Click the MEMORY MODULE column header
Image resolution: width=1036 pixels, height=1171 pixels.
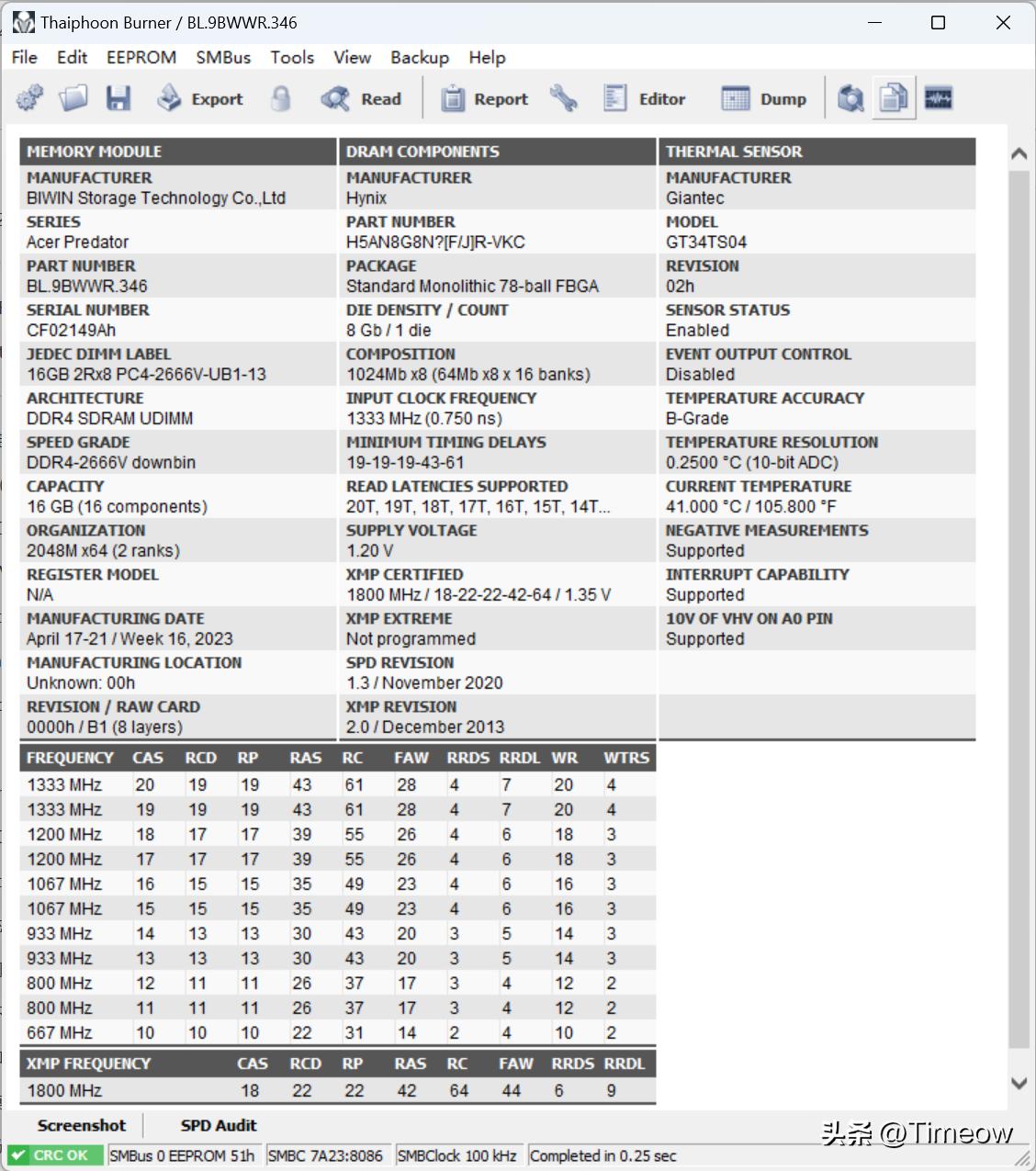(x=178, y=152)
